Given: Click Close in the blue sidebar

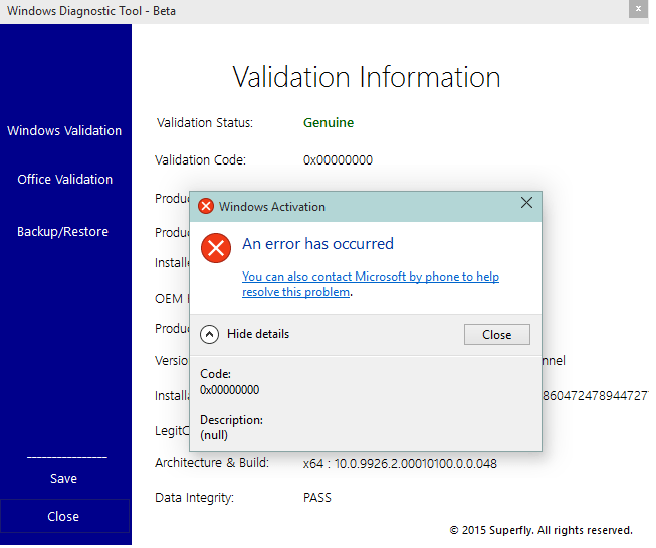Looking at the screenshot, I should coord(65,516).
